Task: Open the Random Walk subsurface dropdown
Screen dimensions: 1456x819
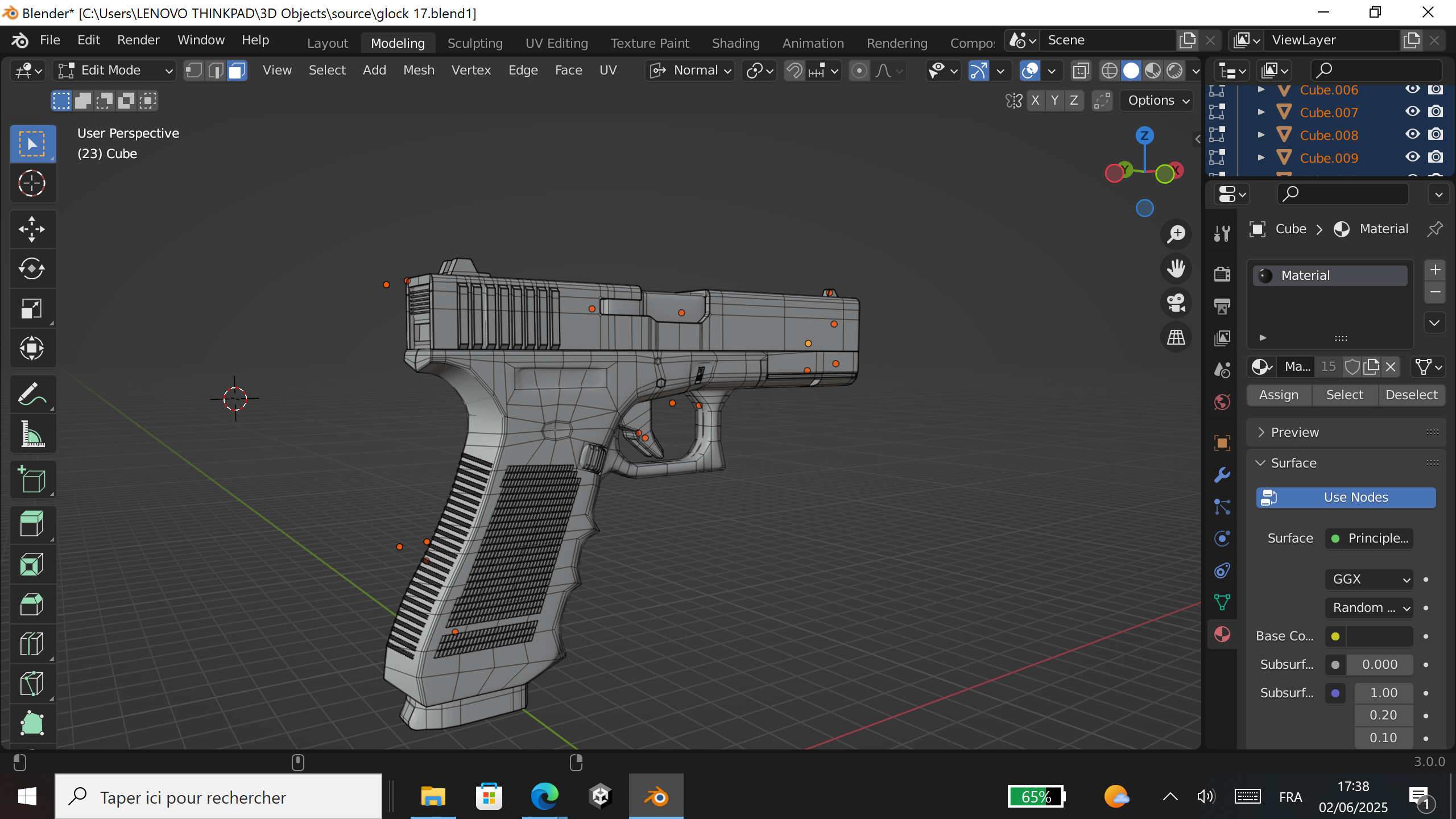Action: tap(1369, 607)
